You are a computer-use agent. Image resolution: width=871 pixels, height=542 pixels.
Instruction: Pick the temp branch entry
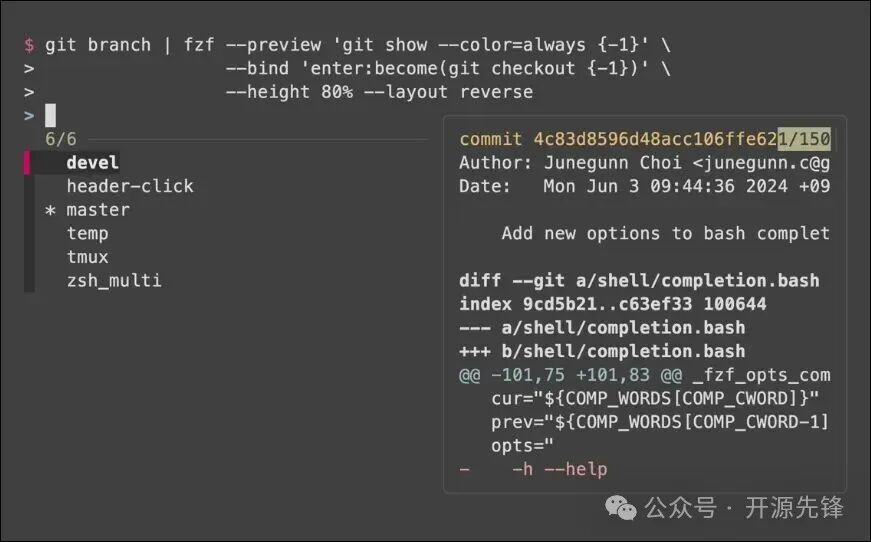click(87, 234)
